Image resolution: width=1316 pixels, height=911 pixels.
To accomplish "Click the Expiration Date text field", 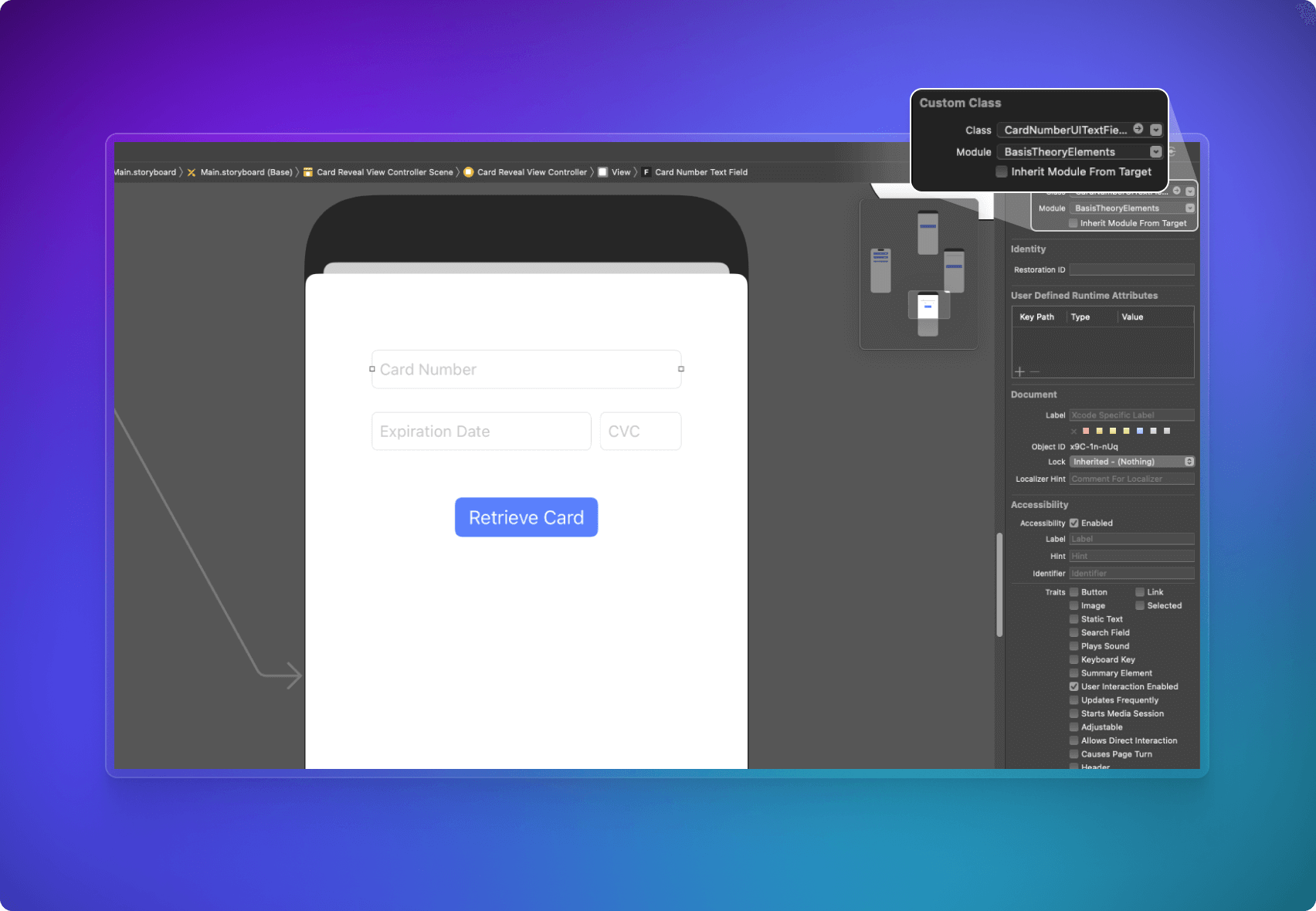I will coord(480,432).
